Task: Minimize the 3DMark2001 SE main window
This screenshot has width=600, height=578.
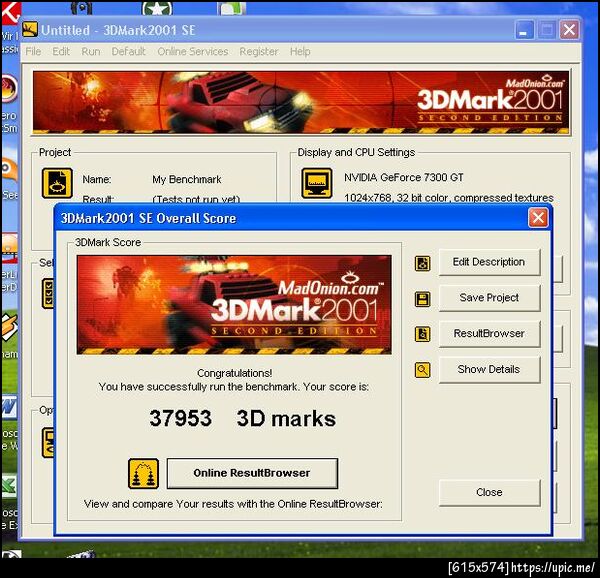Action: click(525, 30)
